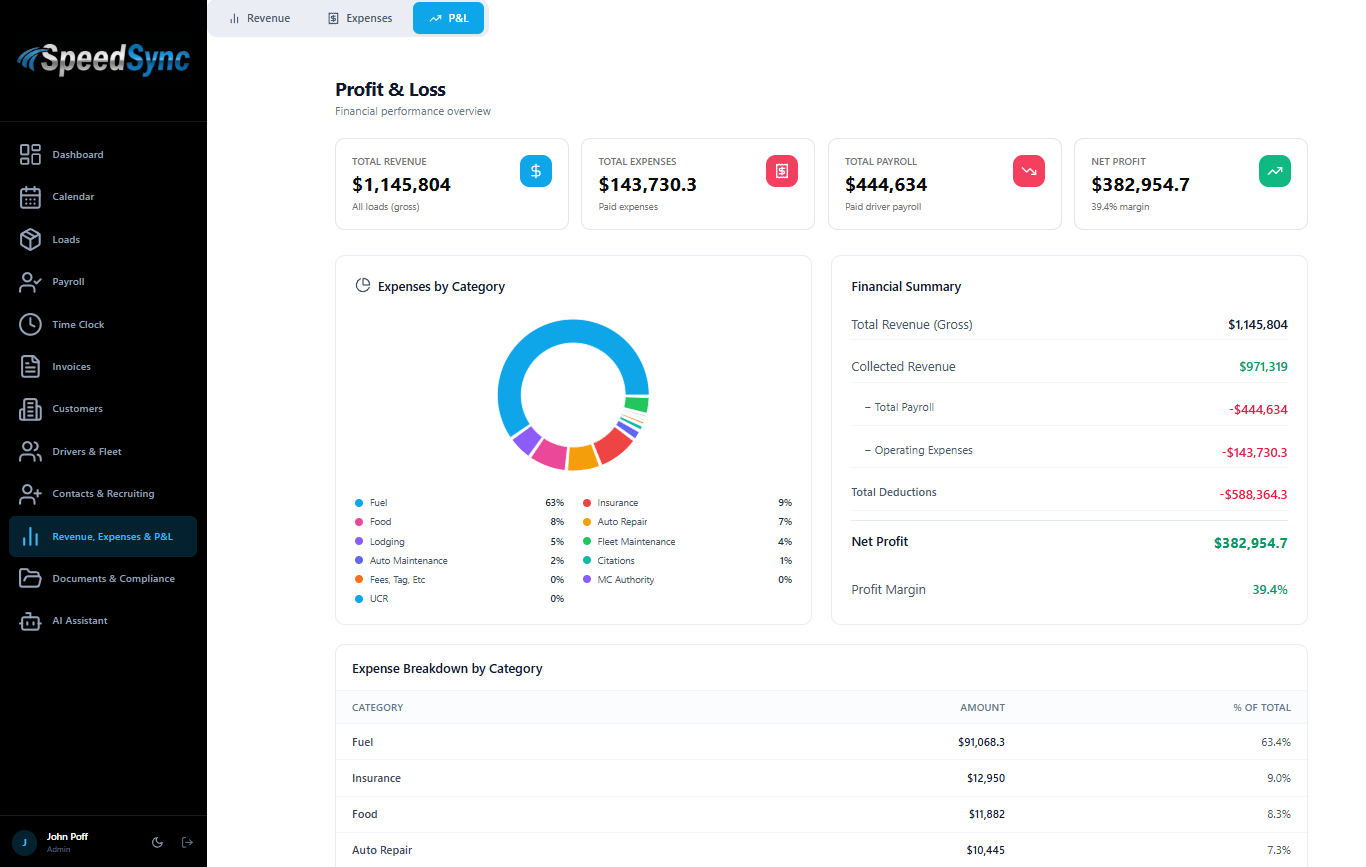1366x867 pixels.
Task: Click the John Poff avatar circle
Action: pos(24,842)
